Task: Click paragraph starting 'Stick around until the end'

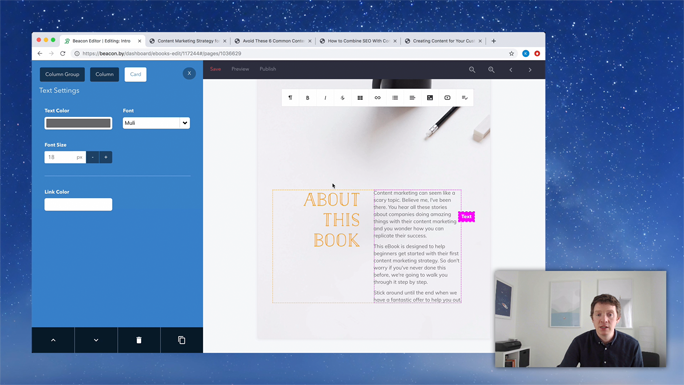Action: pos(417,296)
